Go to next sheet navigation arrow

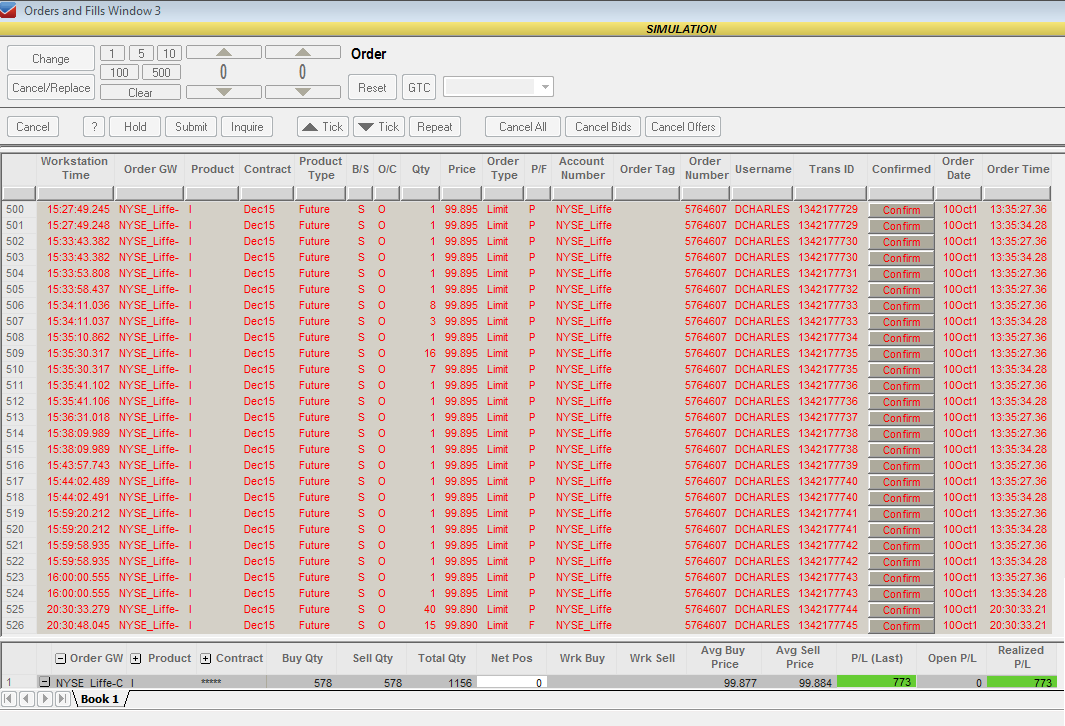[45, 698]
